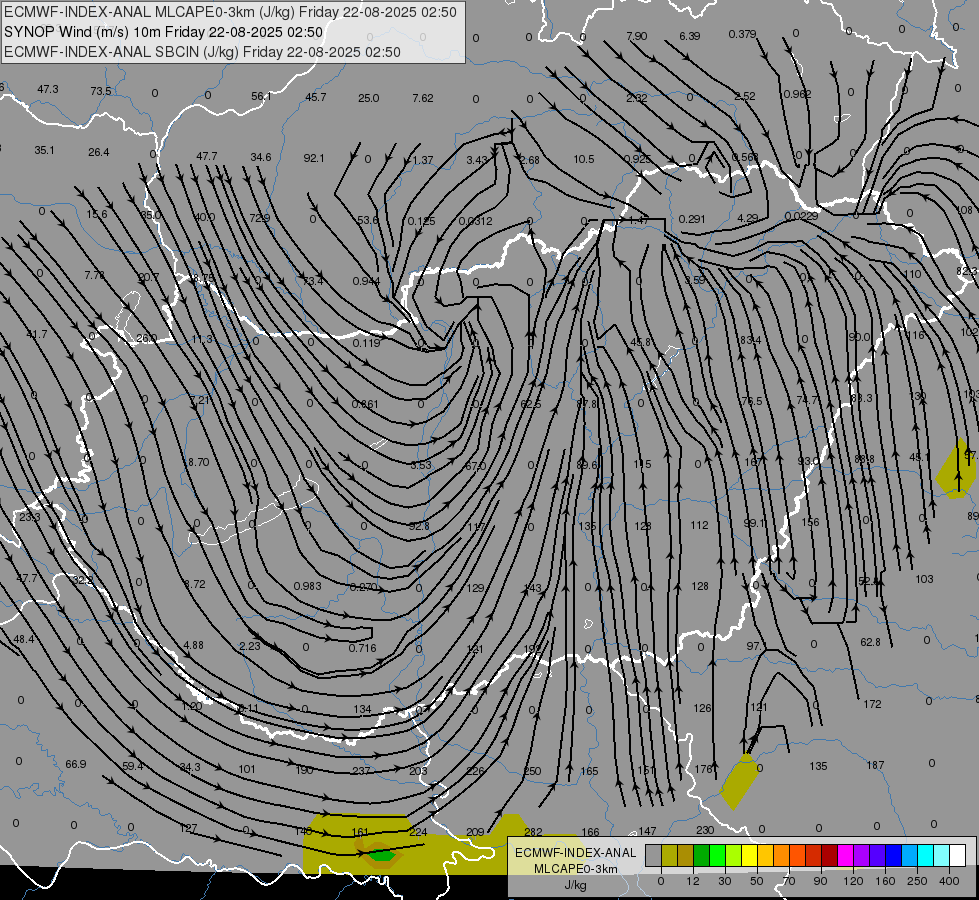979x900 pixels.
Task: Click the map value '0.291'
Action: 692,219
